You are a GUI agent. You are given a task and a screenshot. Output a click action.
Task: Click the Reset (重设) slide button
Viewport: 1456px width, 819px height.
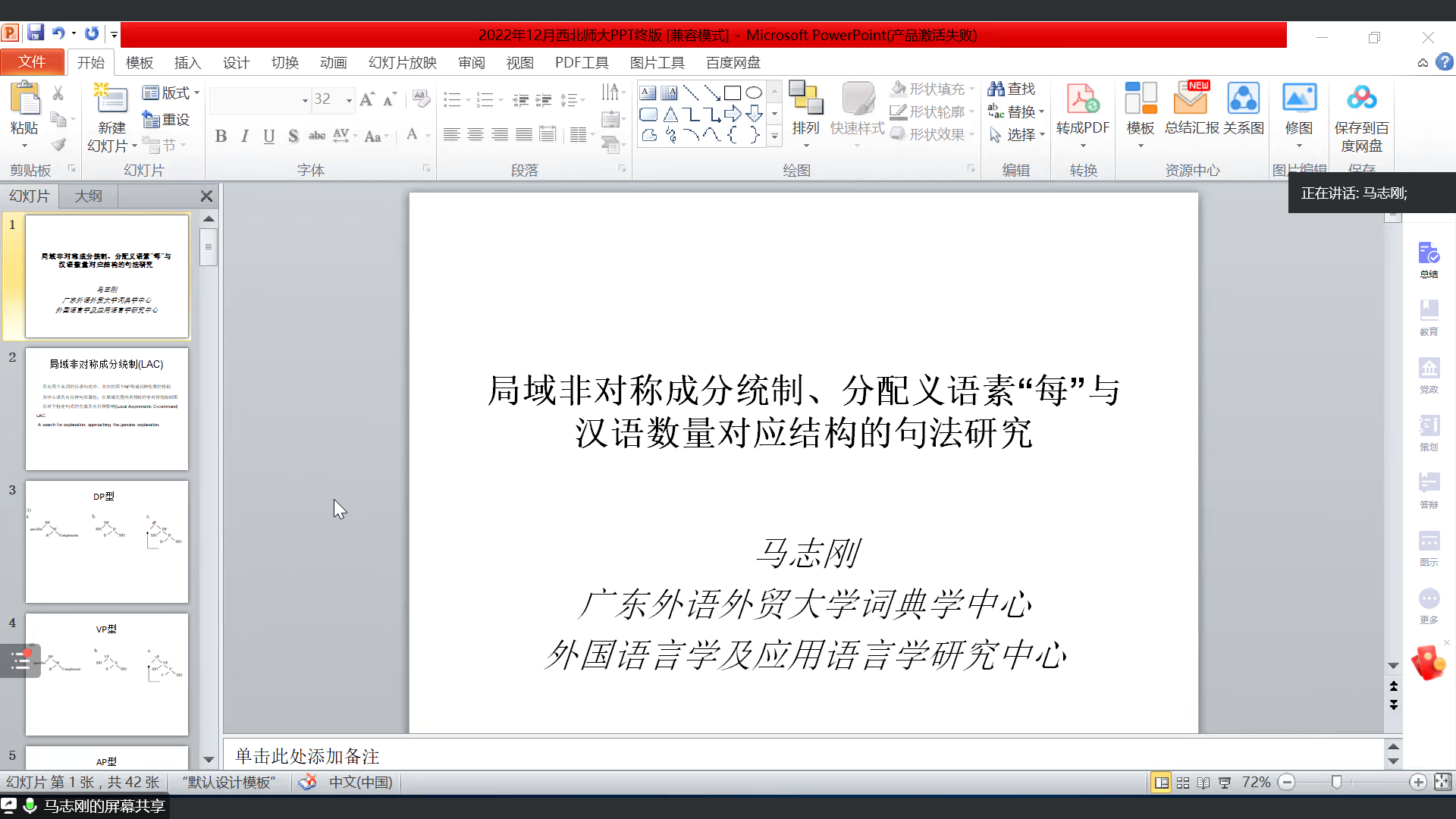click(x=166, y=119)
